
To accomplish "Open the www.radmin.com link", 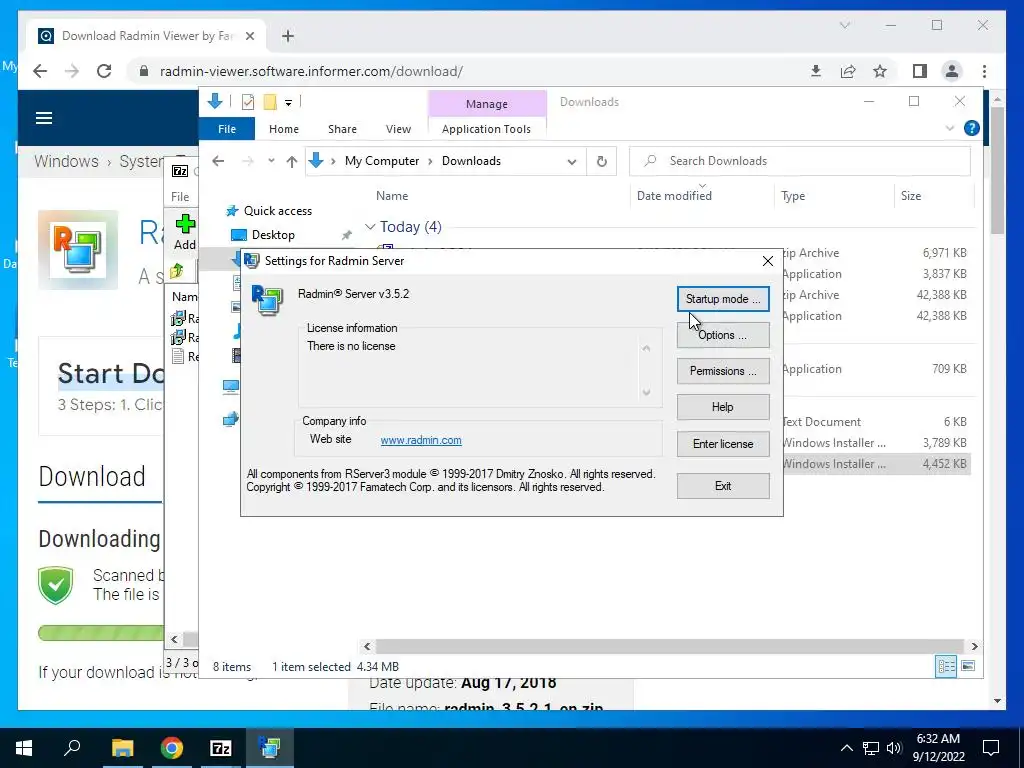I will tap(421, 440).
